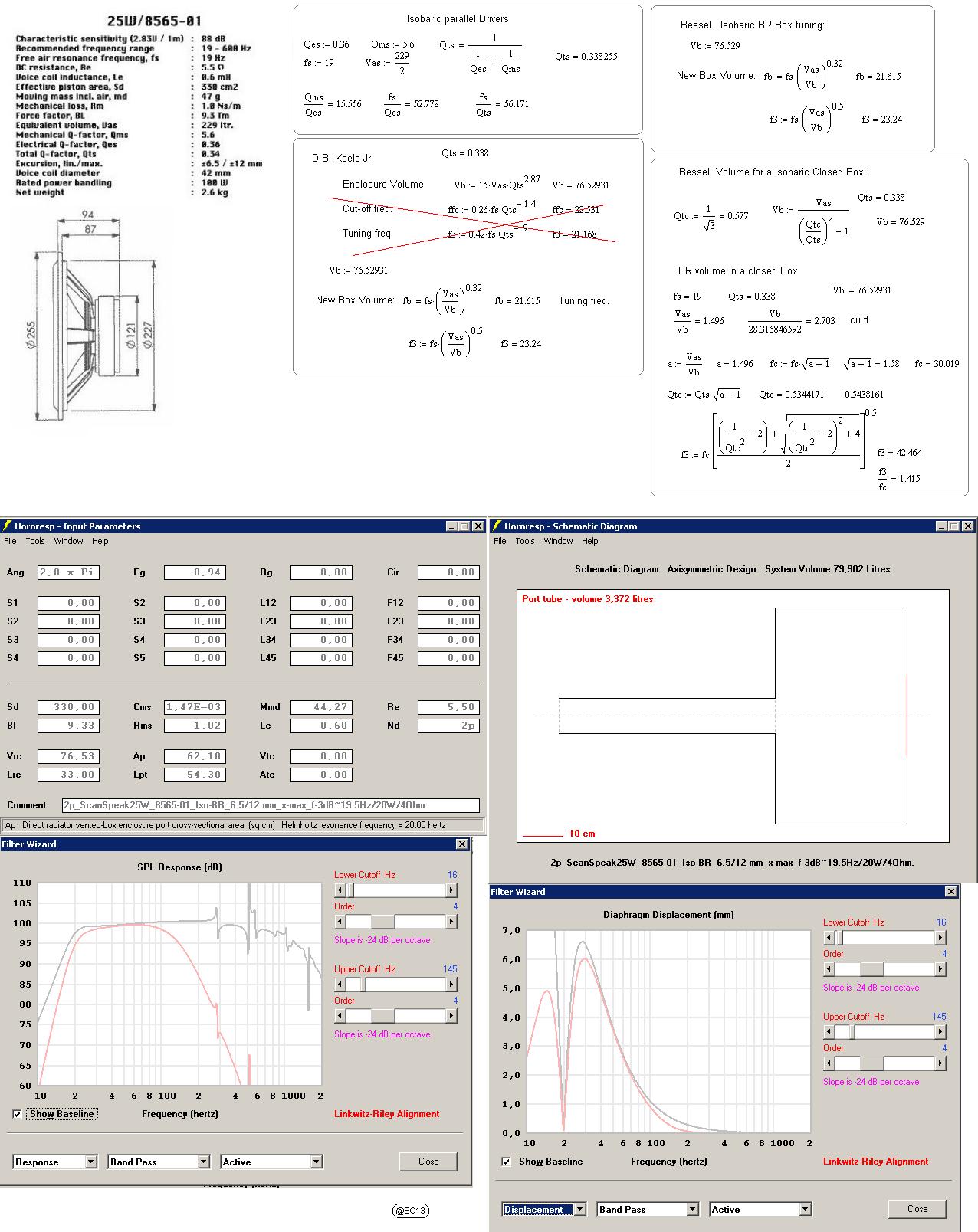Click Close button in Displacement wizard
Image resolution: width=978 pixels, height=1232 pixels.
click(917, 1209)
